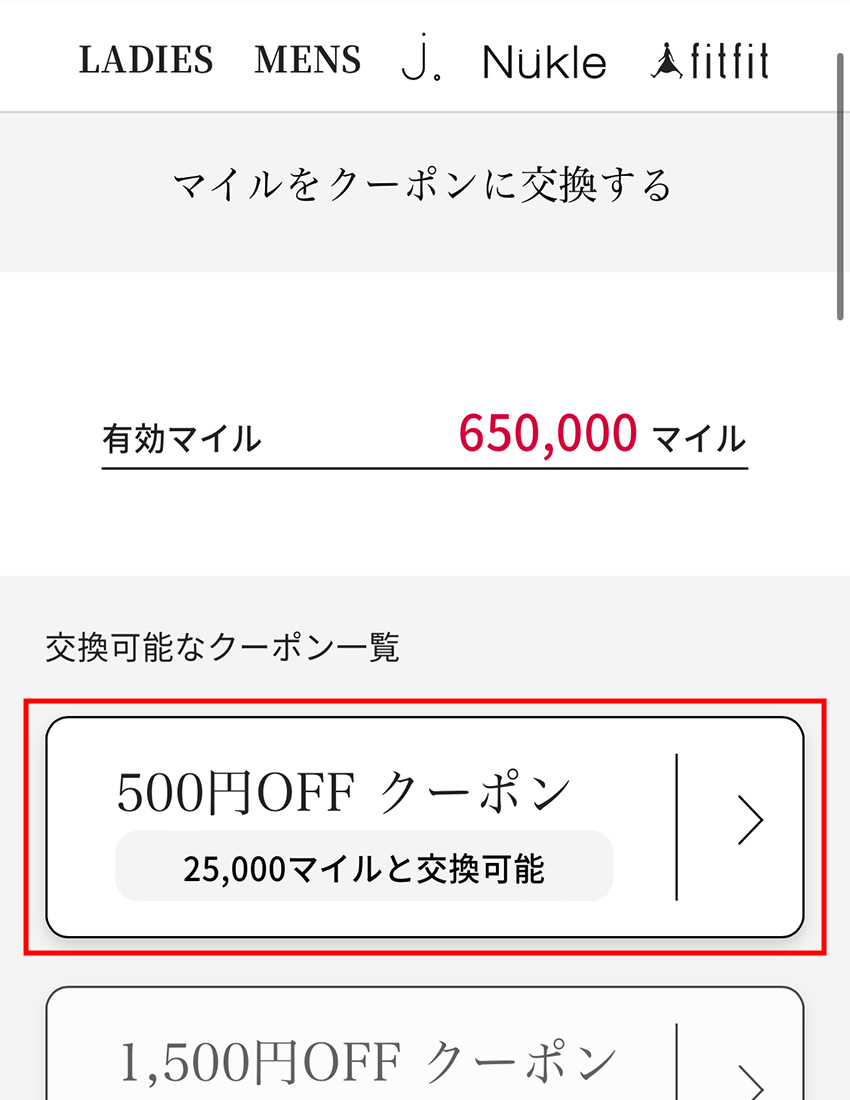Screen dimensions: 850x1100
Task: Open the 1,500円OFF クーポン card
Action: [425, 1044]
